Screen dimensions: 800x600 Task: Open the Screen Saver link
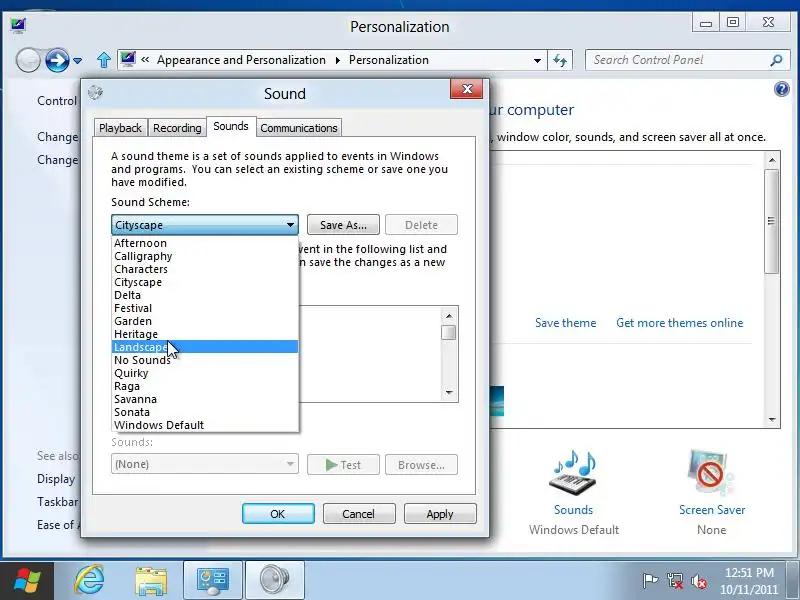click(x=712, y=510)
